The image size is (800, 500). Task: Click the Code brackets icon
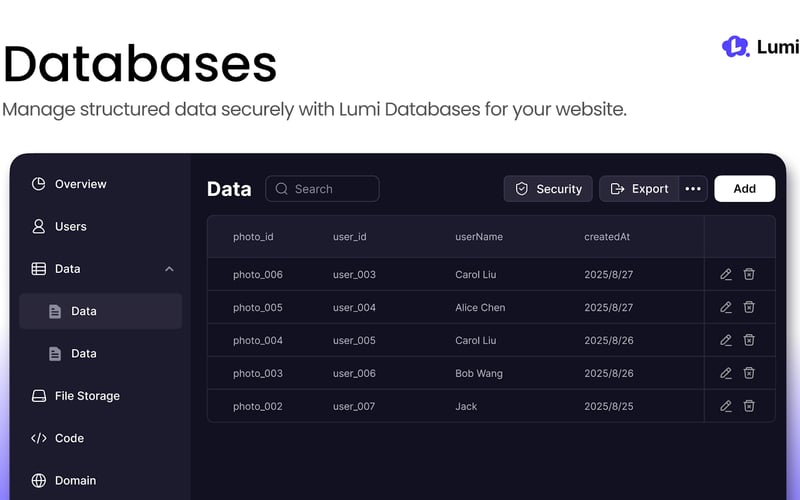pos(38,438)
